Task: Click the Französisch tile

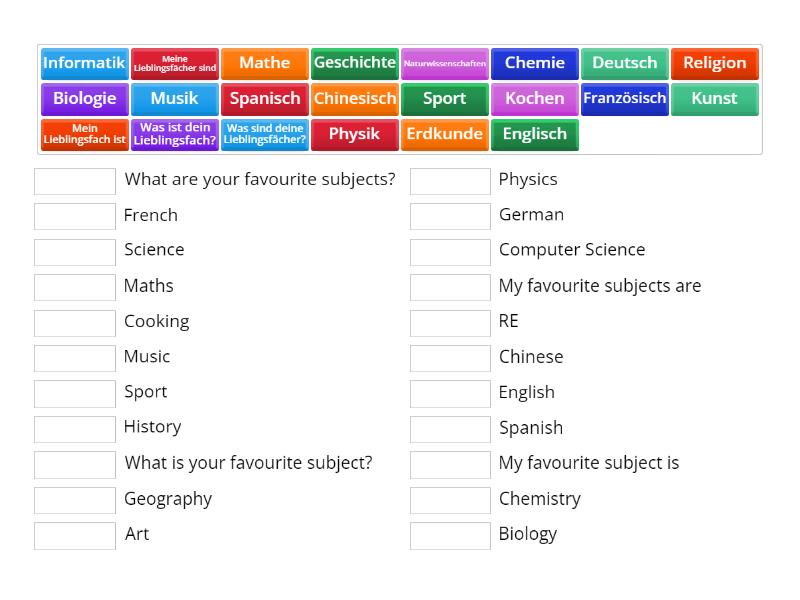Action: (625, 99)
